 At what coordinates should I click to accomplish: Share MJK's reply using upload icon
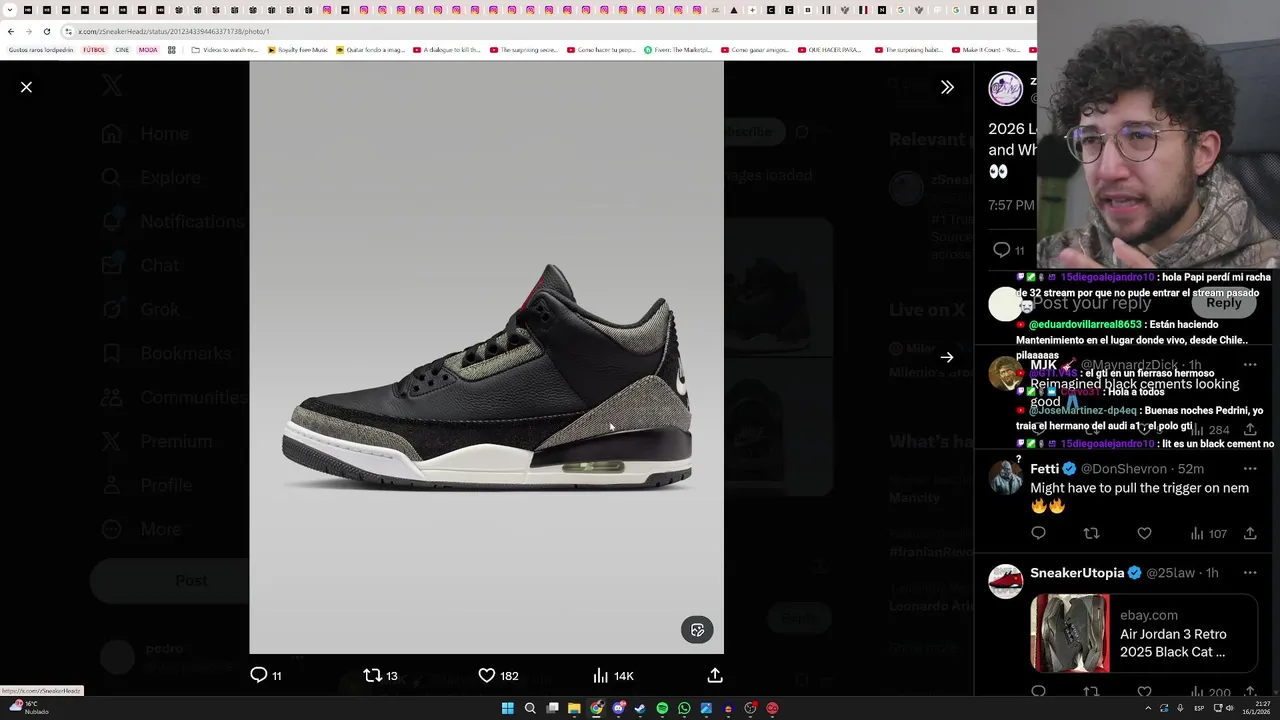[1250, 430]
